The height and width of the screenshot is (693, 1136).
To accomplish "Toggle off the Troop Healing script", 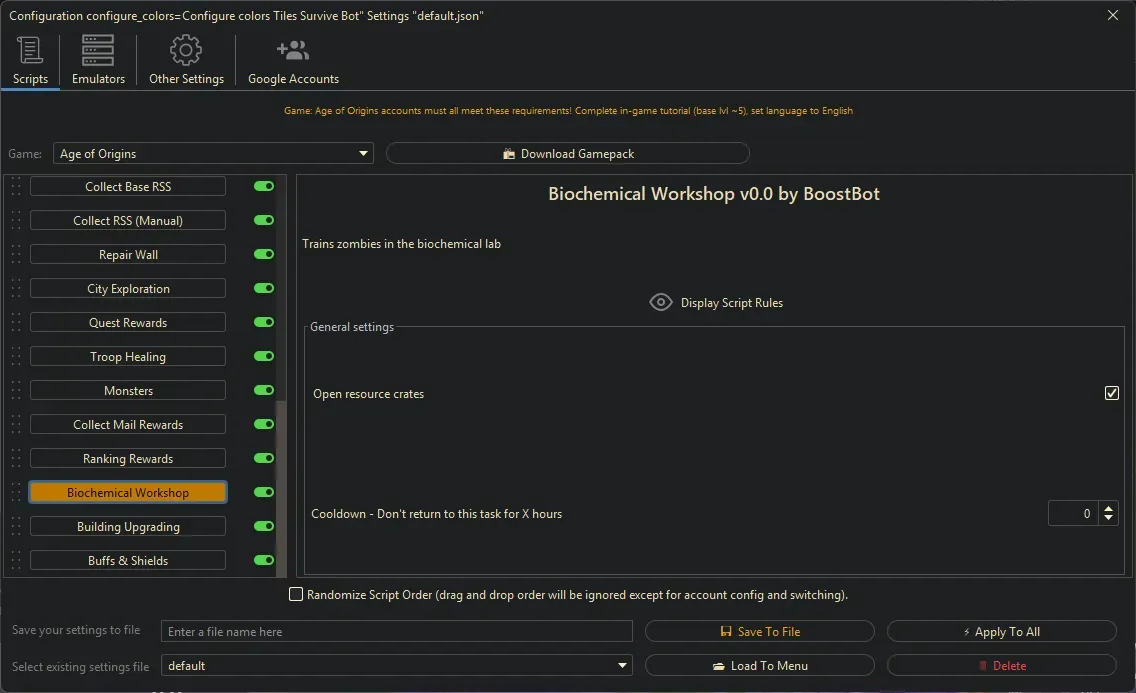I will click(264, 357).
